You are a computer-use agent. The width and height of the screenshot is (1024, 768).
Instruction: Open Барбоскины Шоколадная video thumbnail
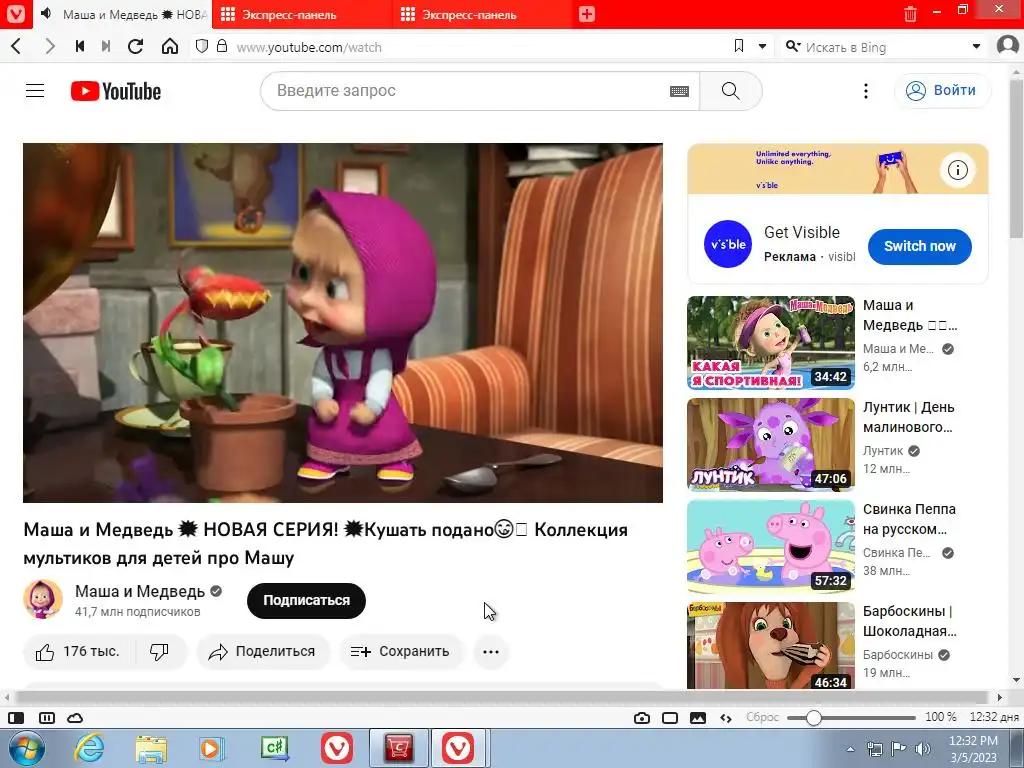point(771,645)
